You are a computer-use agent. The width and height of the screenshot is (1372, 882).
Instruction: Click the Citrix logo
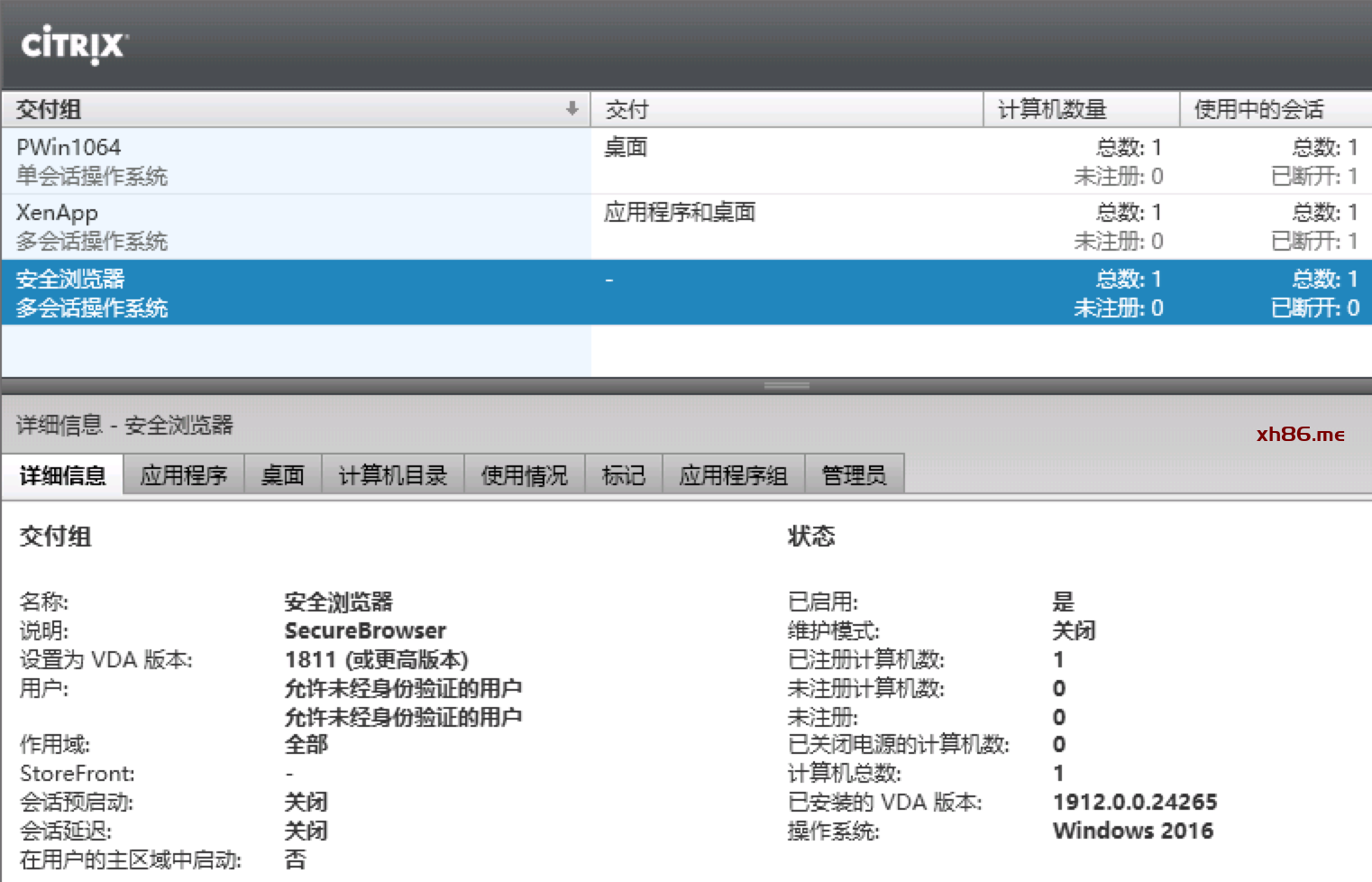(75, 45)
